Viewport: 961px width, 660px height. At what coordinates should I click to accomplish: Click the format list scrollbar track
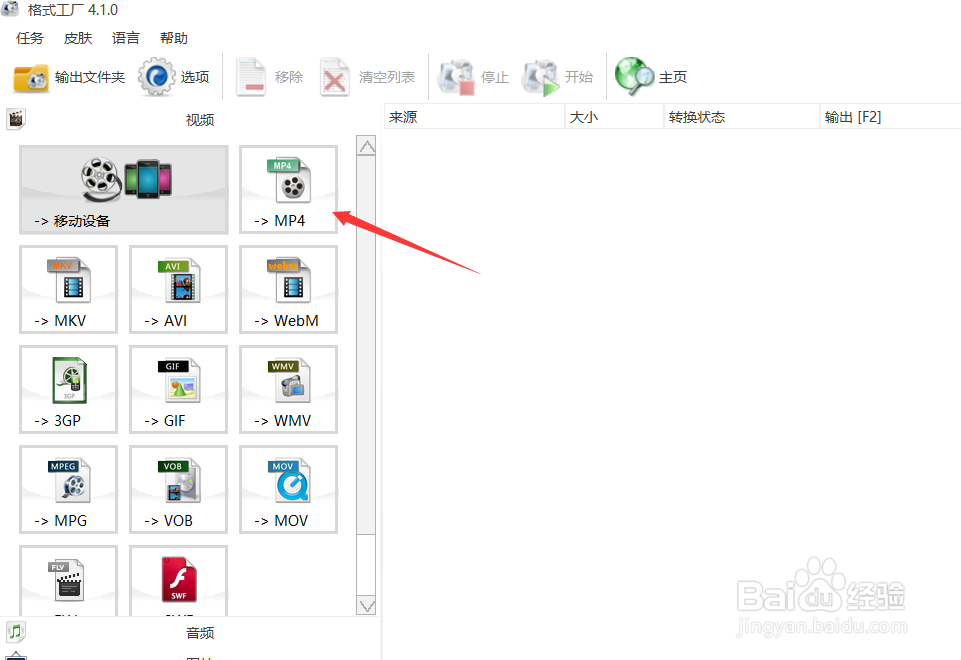tap(367, 564)
